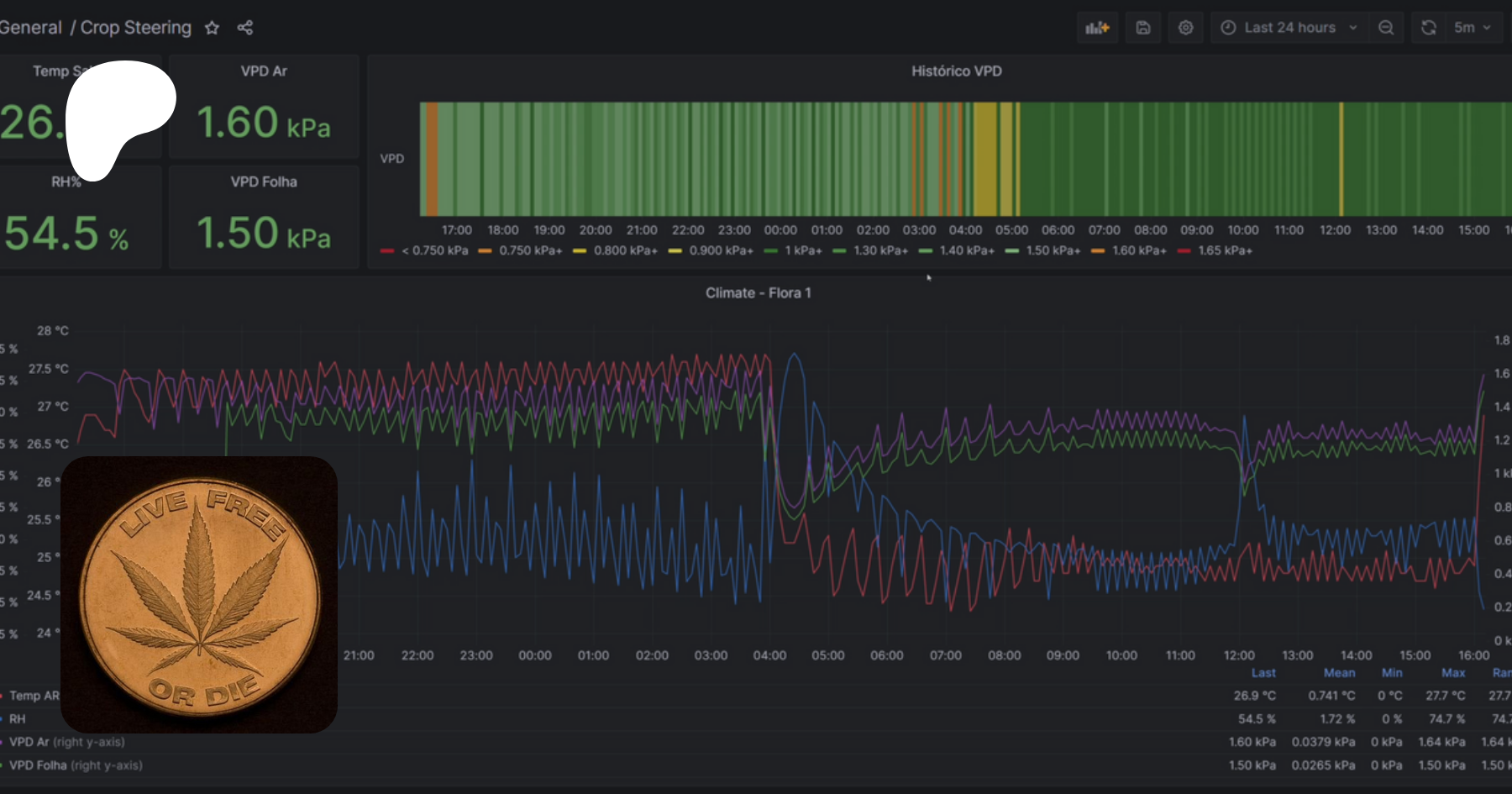Click the save dashboard icon
This screenshot has height=794, width=1512.
1143,28
